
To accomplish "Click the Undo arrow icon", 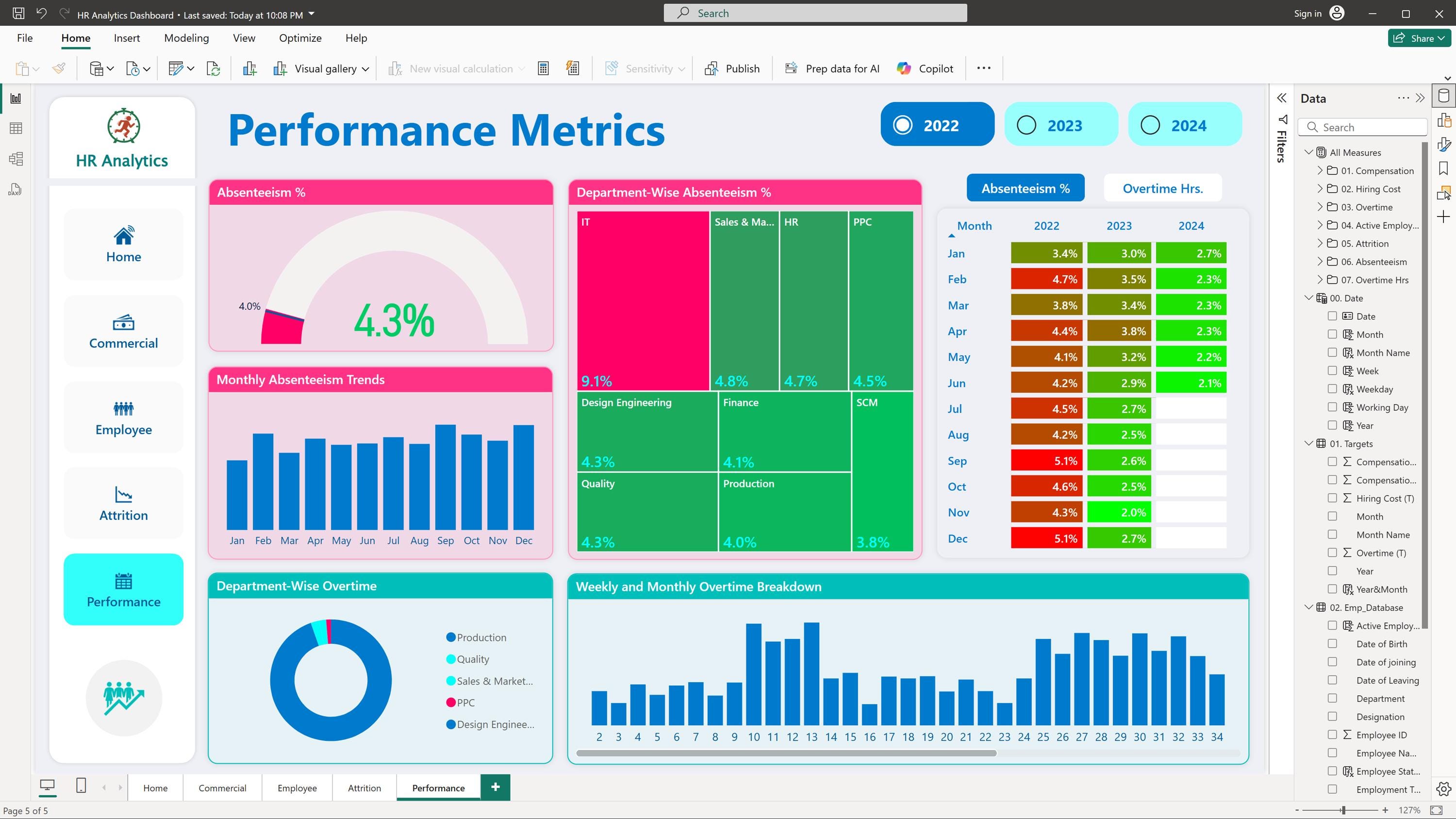I will (41, 13).
